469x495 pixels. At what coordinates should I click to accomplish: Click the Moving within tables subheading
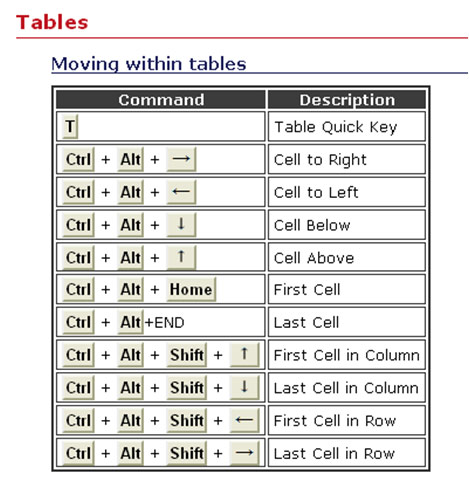pos(149,64)
